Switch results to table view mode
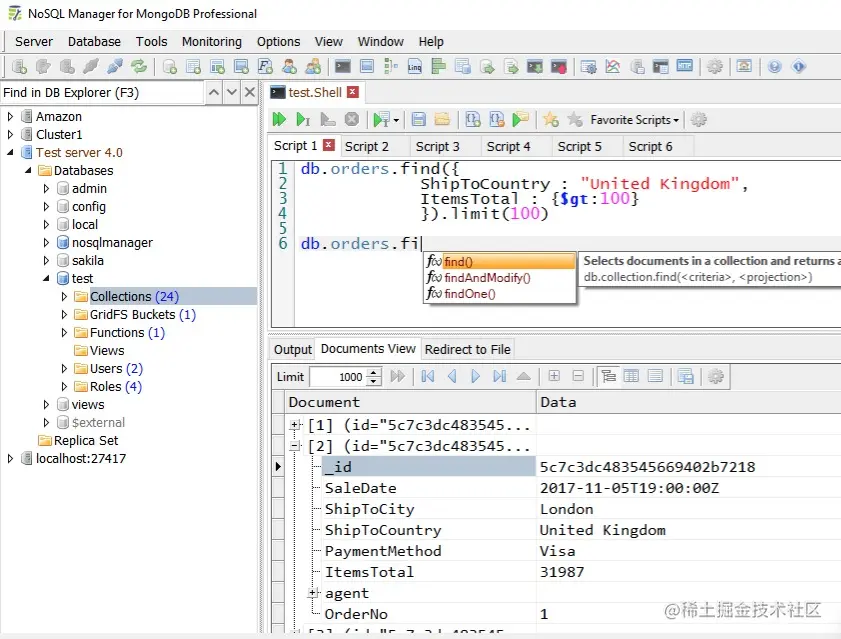 click(x=631, y=376)
